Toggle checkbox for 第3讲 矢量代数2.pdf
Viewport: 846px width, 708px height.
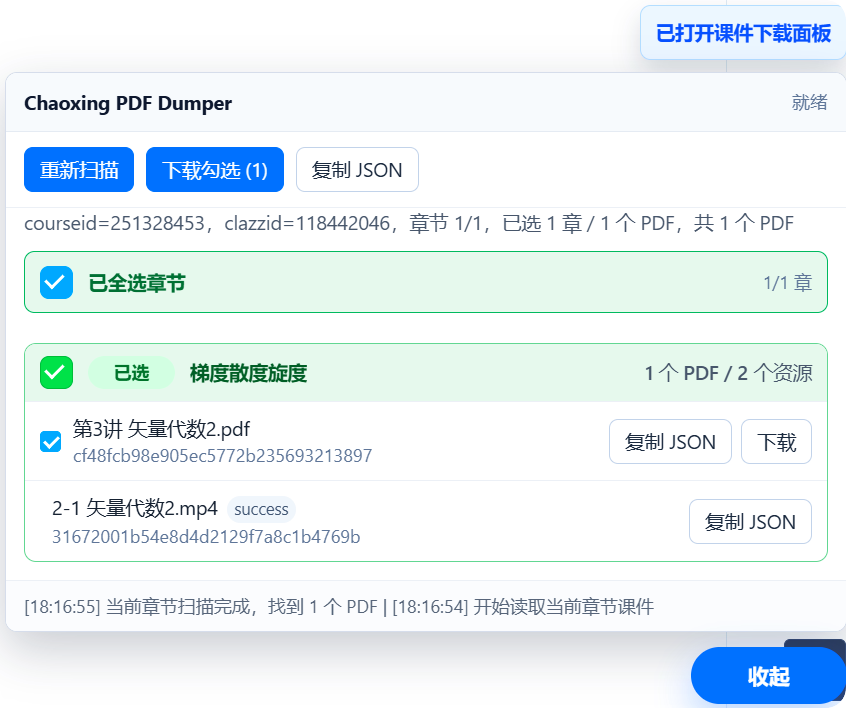(x=51, y=441)
